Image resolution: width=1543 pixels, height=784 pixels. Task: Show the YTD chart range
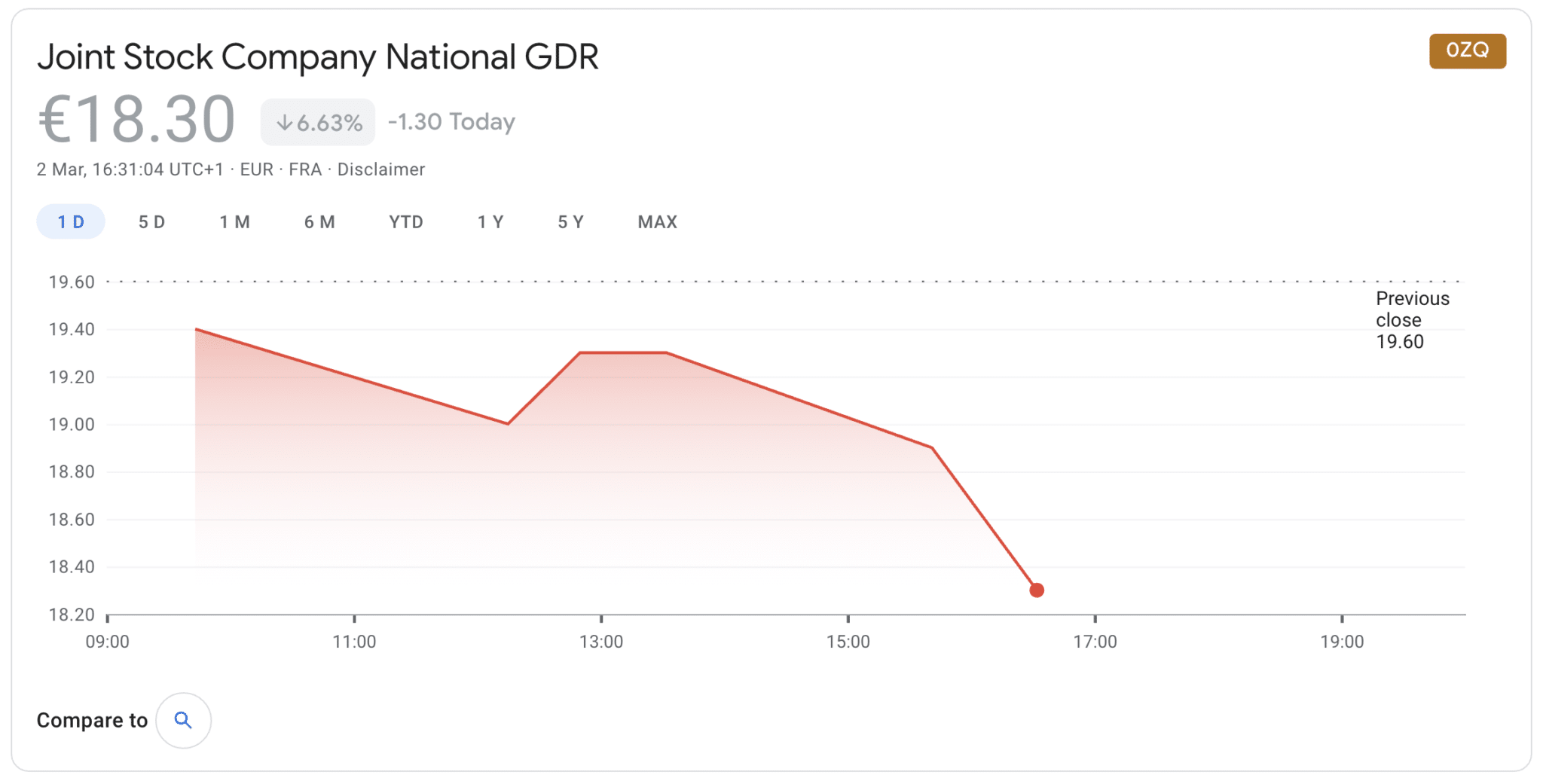click(x=406, y=222)
